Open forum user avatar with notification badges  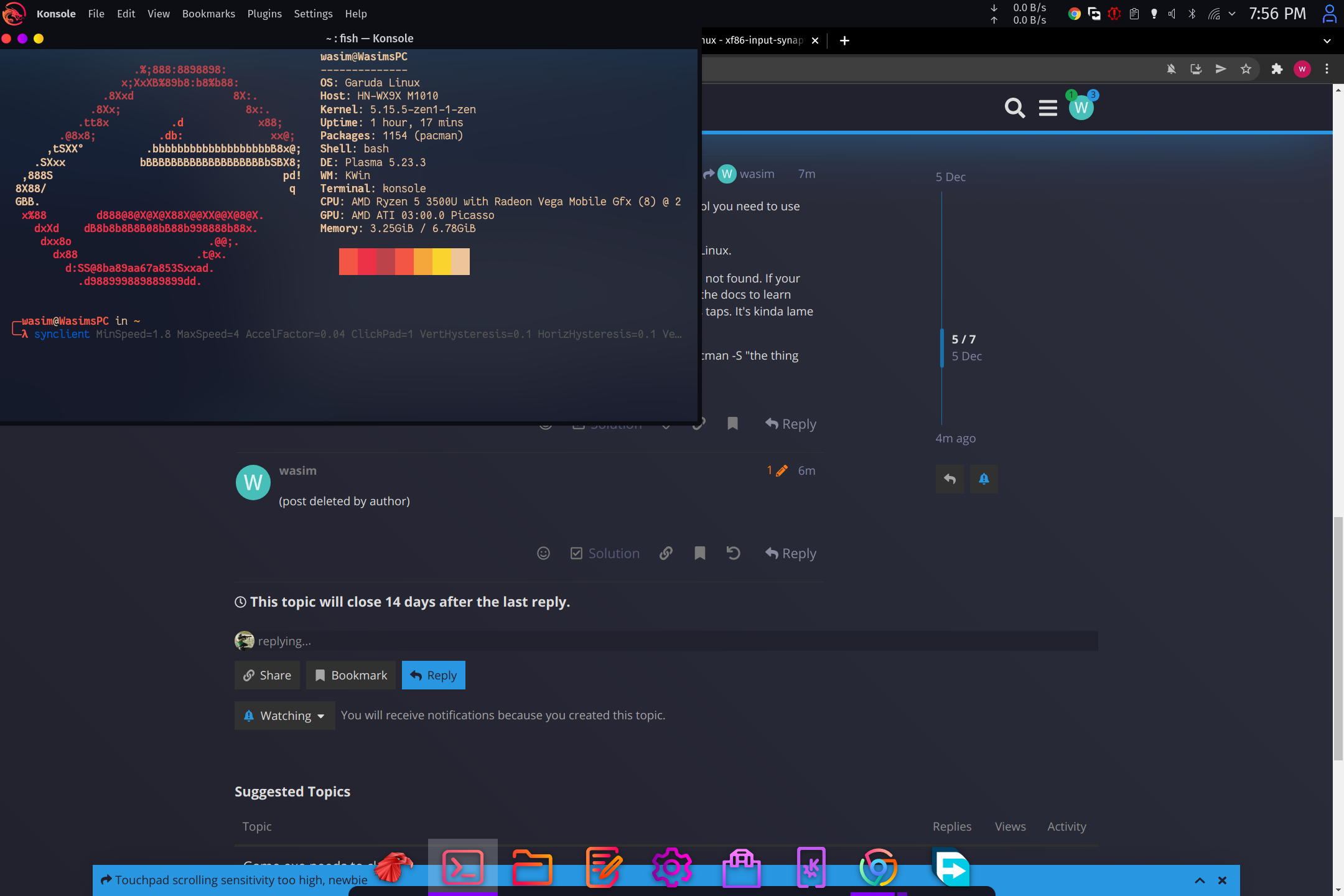[x=1081, y=107]
